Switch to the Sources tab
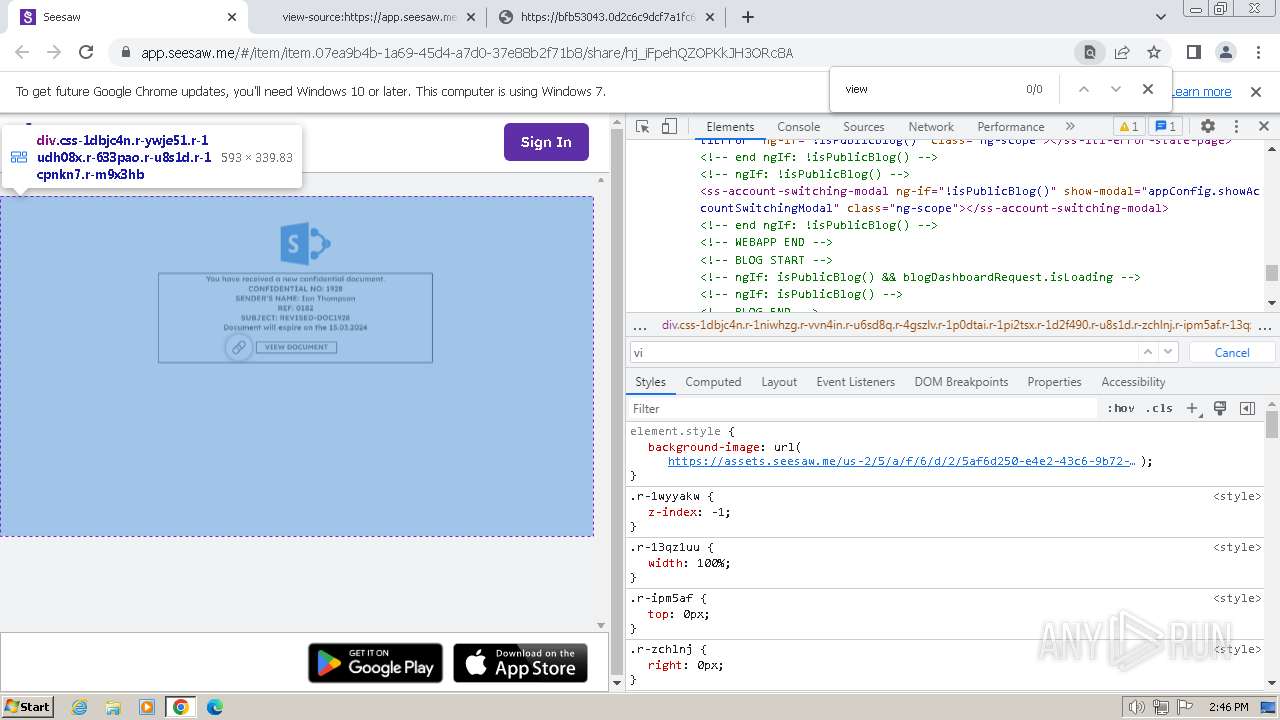Screen dimensions: 1280x720 [x=864, y=127]
